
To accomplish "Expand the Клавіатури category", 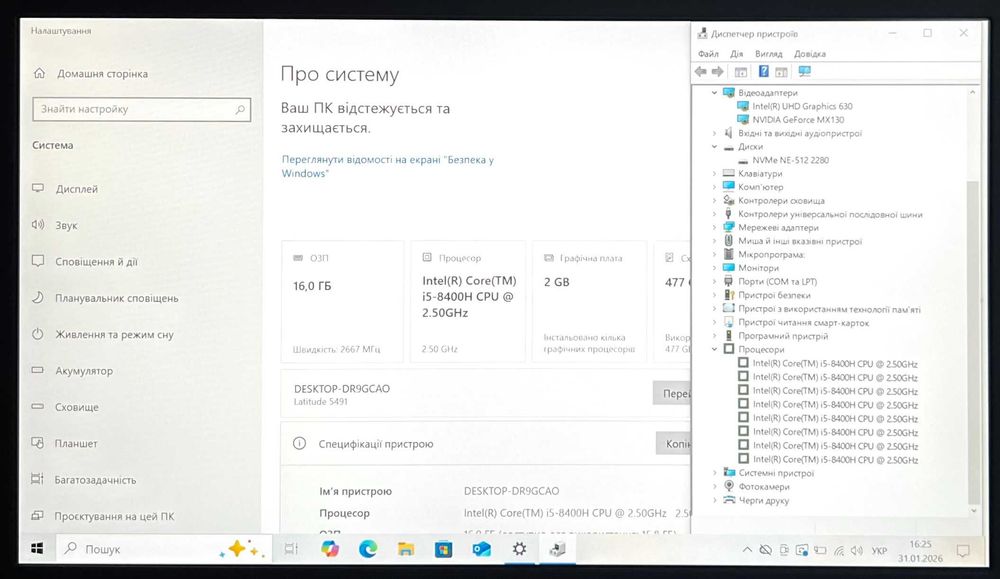I will click(x=714, y=173).
